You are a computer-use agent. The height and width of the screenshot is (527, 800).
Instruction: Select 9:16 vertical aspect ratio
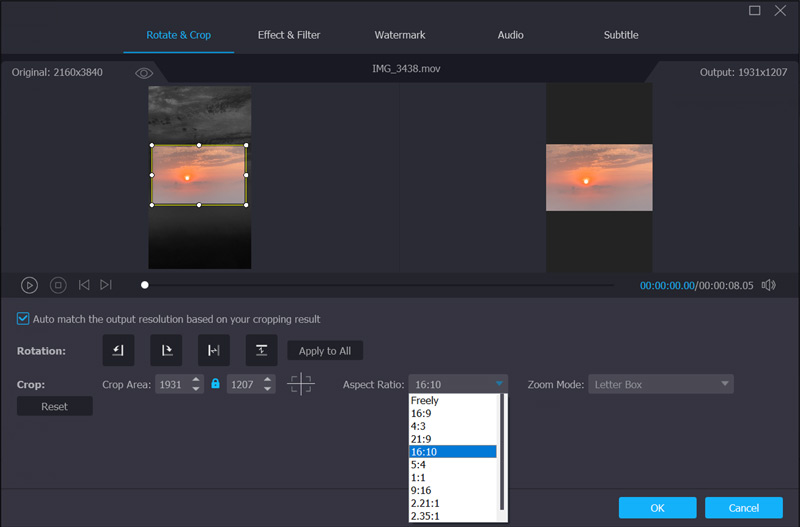click(x=453, y=490)
